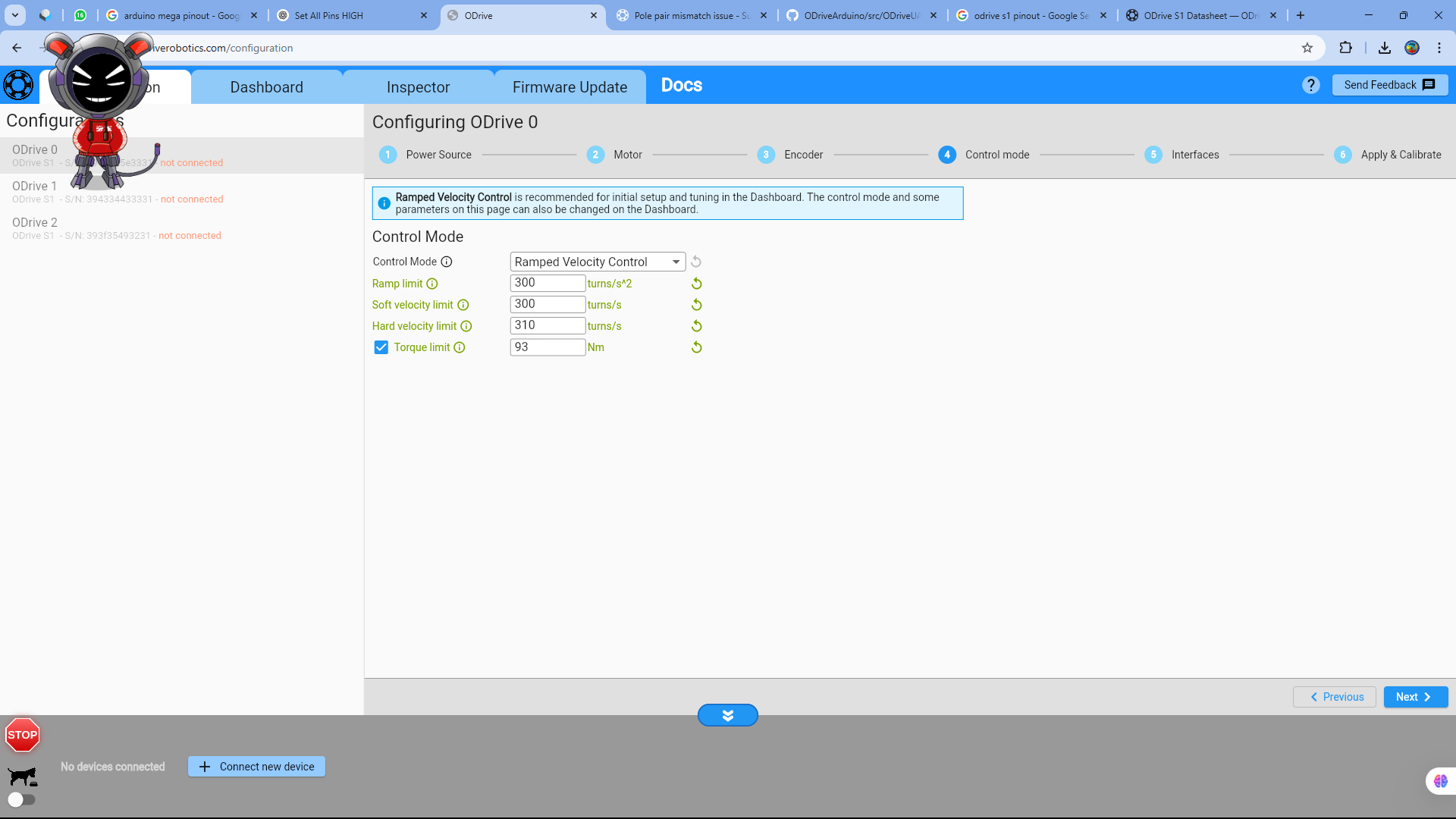Click the brain extension icon
The image size is (1456, 819).
click(1440, 781)
